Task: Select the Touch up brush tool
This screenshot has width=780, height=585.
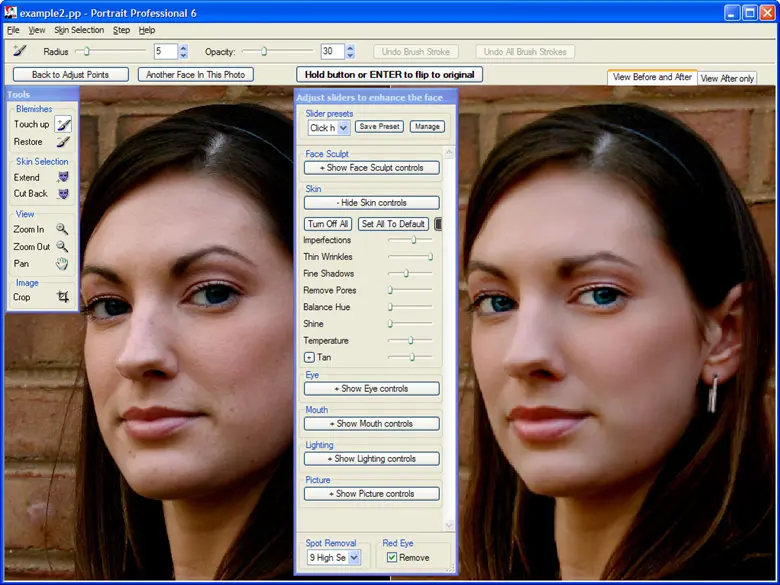Action: tap(63, 125)
